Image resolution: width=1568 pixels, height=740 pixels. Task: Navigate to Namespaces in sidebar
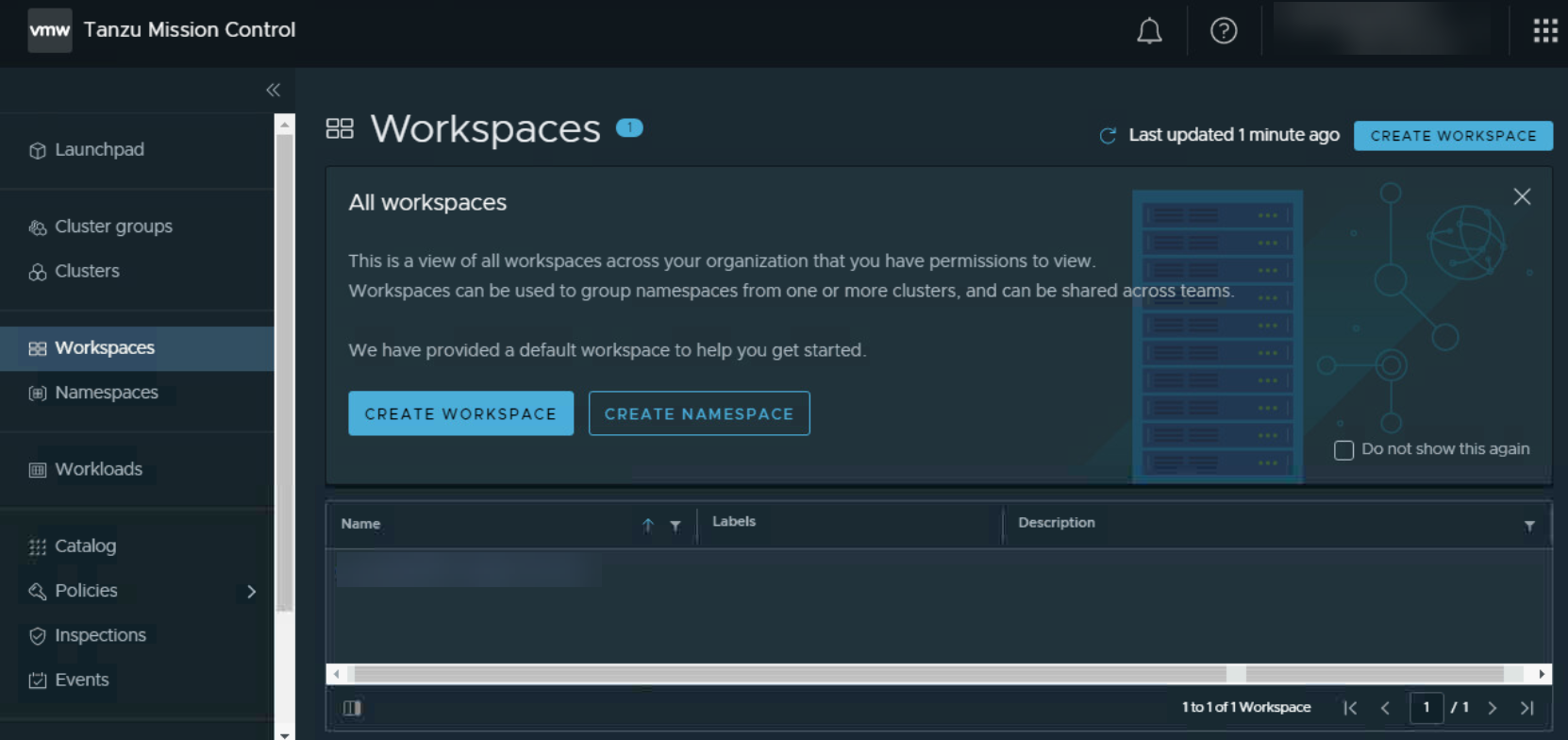tap(106, 393)
